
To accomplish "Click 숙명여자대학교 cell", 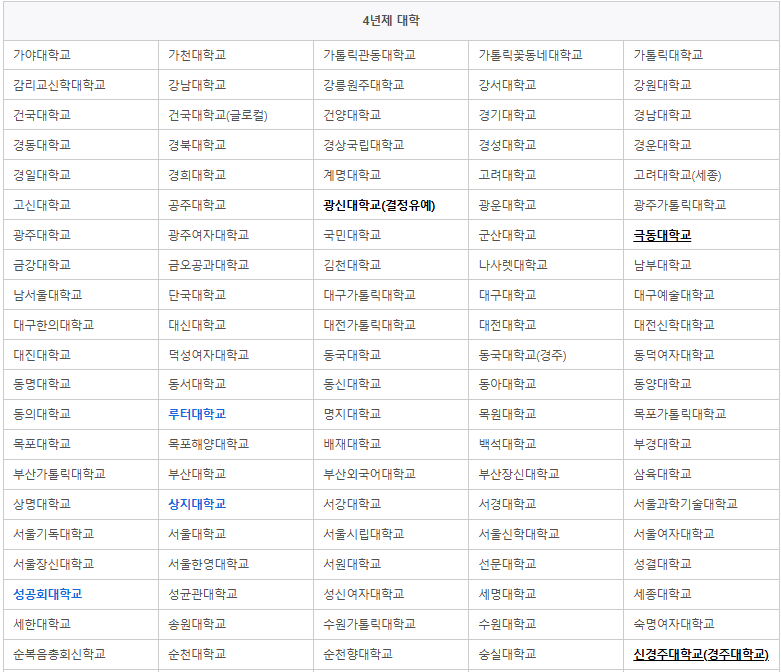I will (701, 624).
